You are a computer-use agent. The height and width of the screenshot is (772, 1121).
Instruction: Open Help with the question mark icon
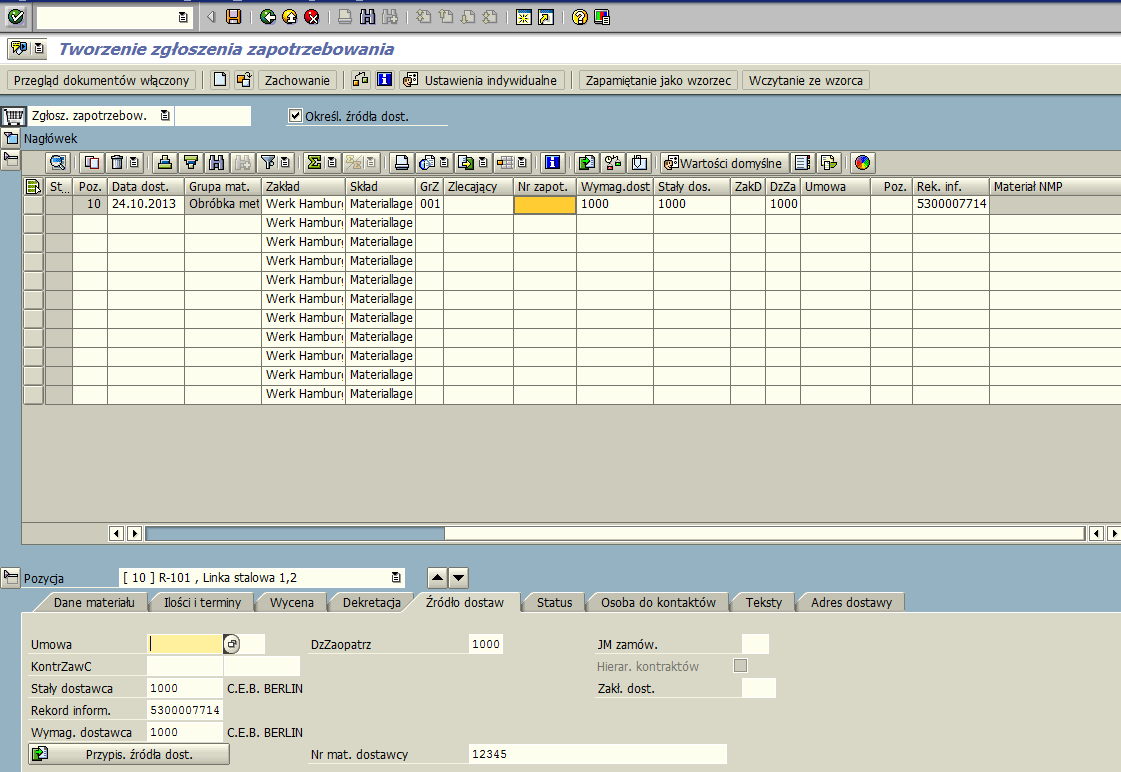(x=580, y=16)
